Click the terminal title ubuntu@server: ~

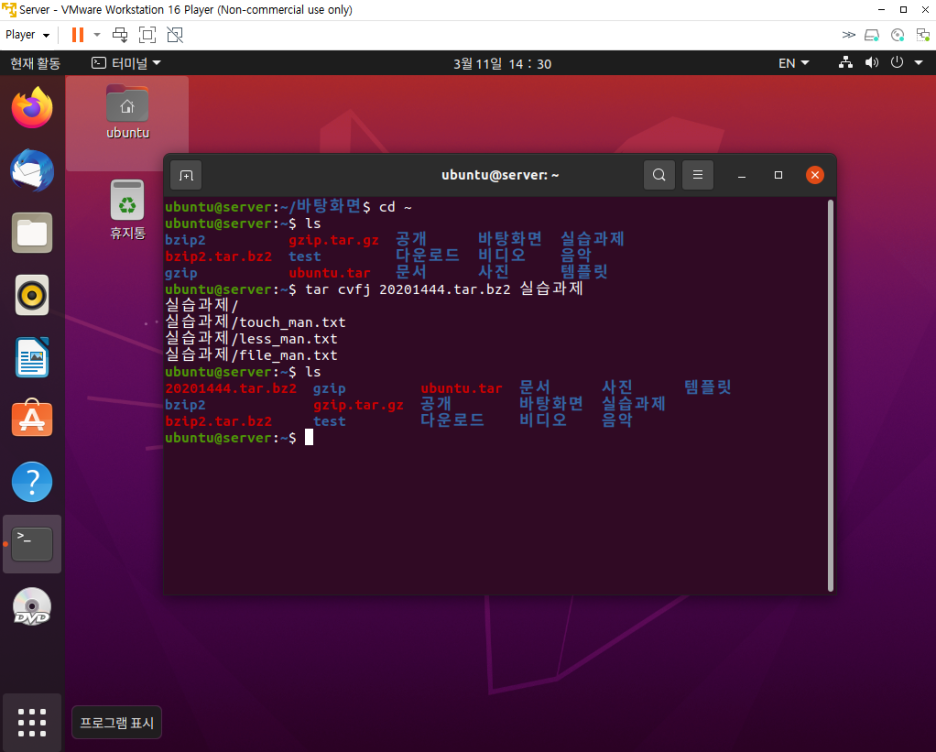pyautogui.click(x=500, y=175)
